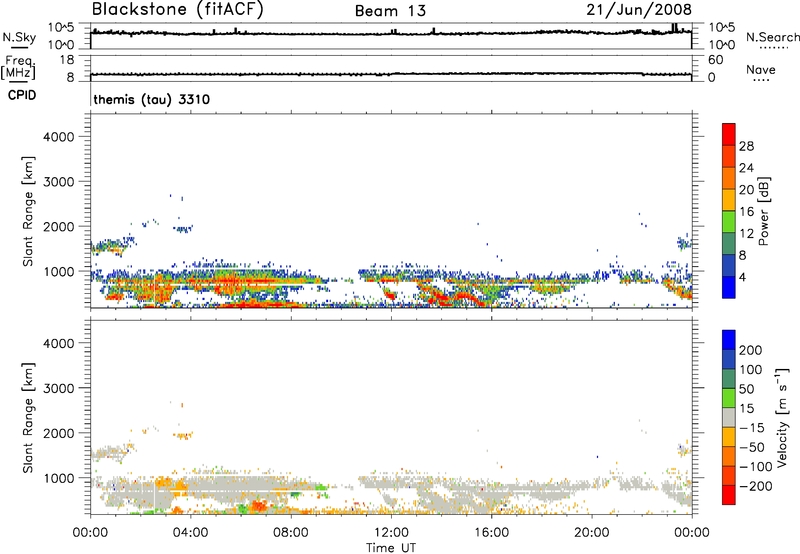Select the 'N.Sky' legend label
800x554 pixels.
tap(19, 37)
